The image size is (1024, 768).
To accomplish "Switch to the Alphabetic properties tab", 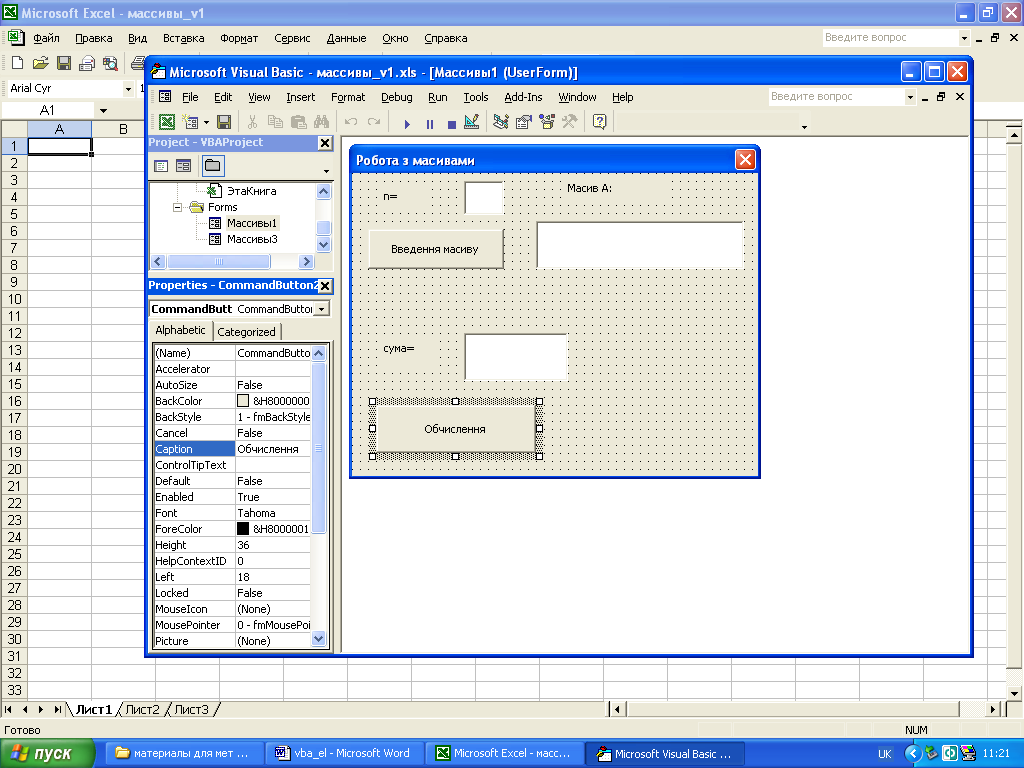I will point(180,330).
